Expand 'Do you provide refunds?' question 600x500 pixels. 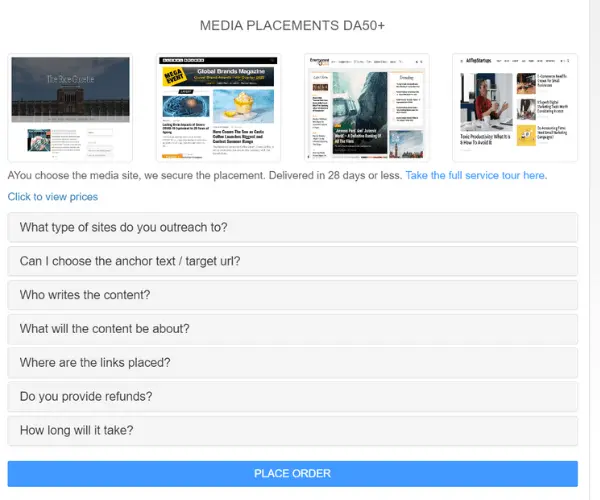coord(292,396)
